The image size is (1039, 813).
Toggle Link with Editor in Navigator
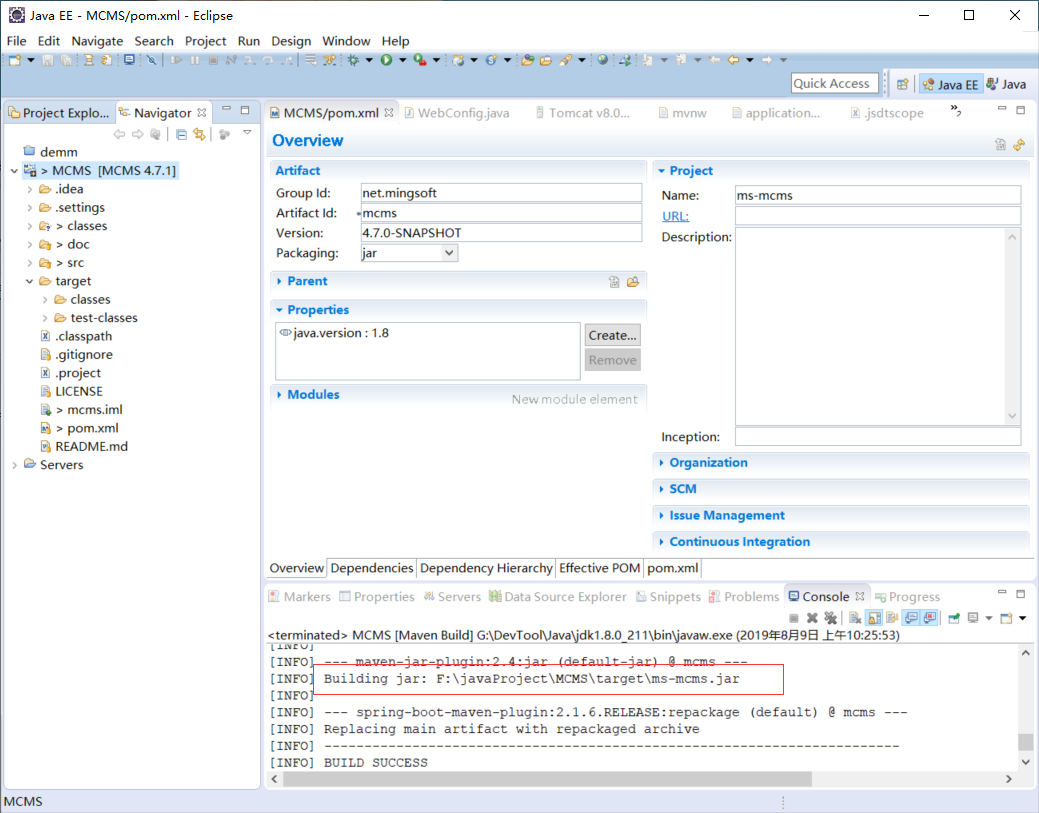(x=199, y=135)
